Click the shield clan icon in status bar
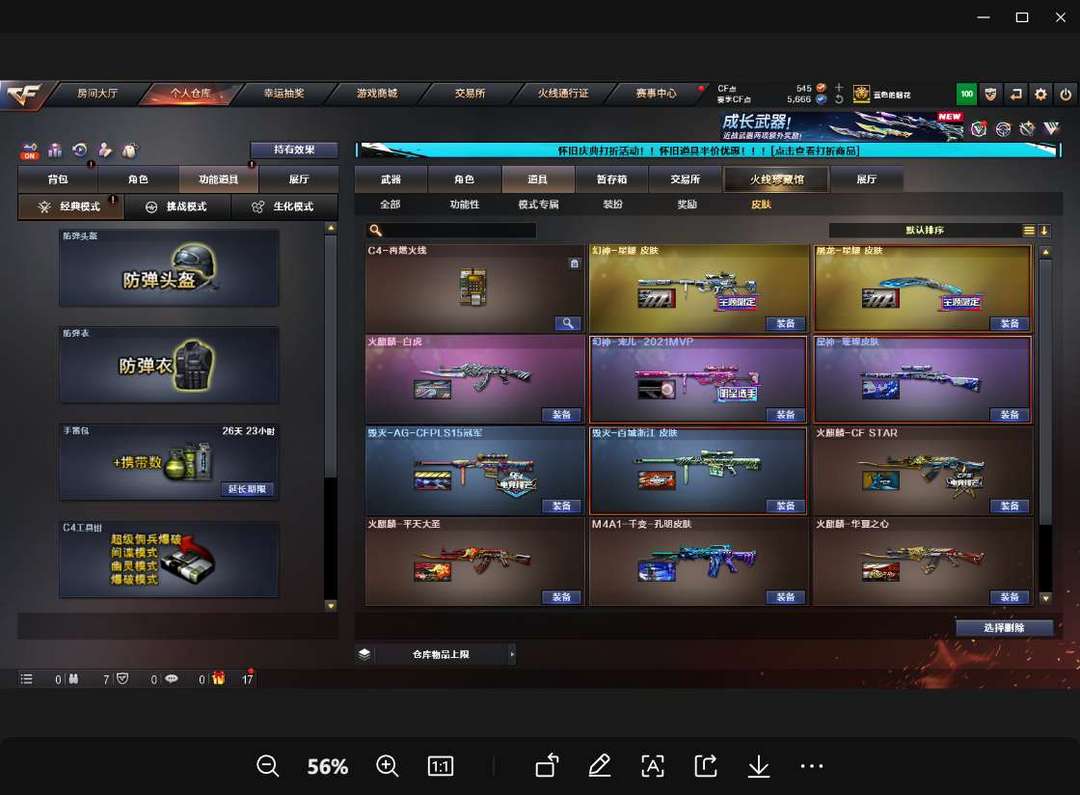The image size is (1080, 795). click(122, 679)
